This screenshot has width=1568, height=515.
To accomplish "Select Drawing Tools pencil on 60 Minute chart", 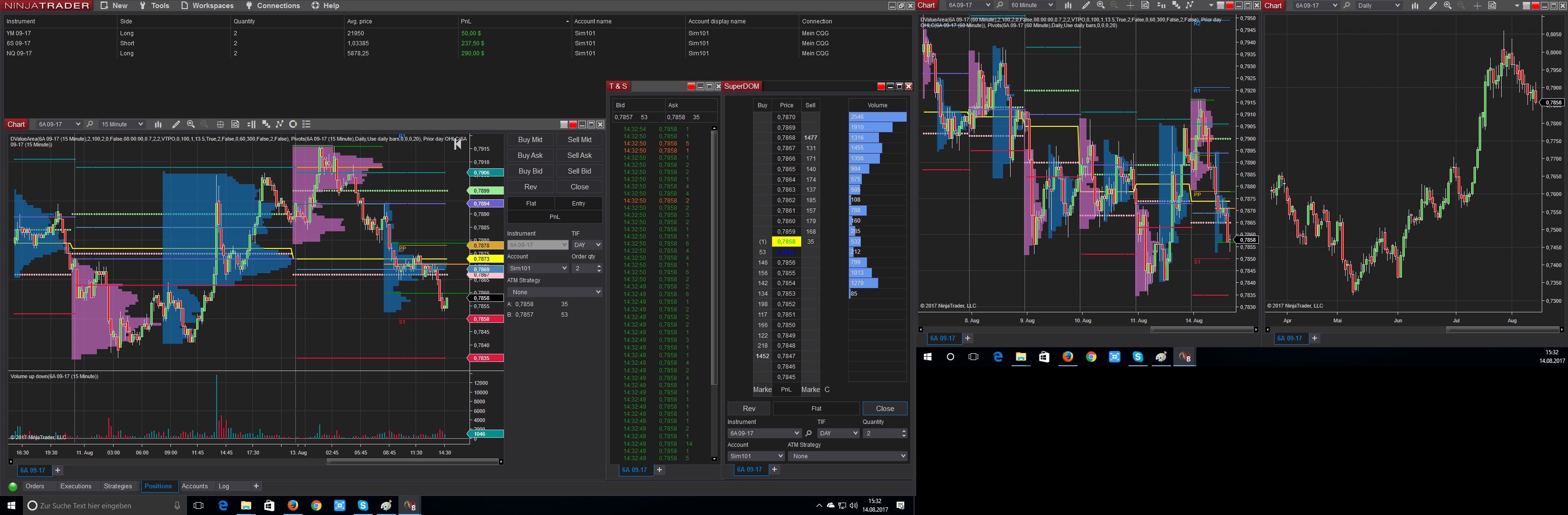I will (x=1085, y=5).
